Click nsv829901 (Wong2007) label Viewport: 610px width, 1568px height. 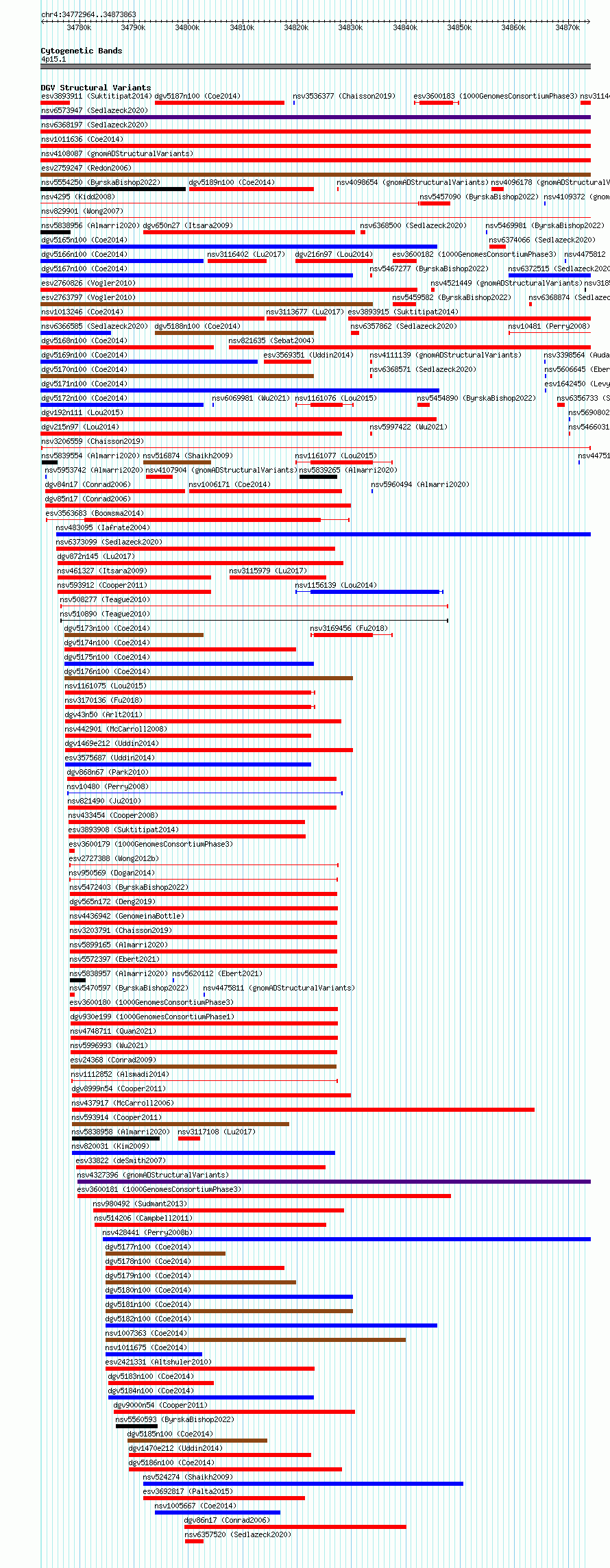[x=82, y=211]
